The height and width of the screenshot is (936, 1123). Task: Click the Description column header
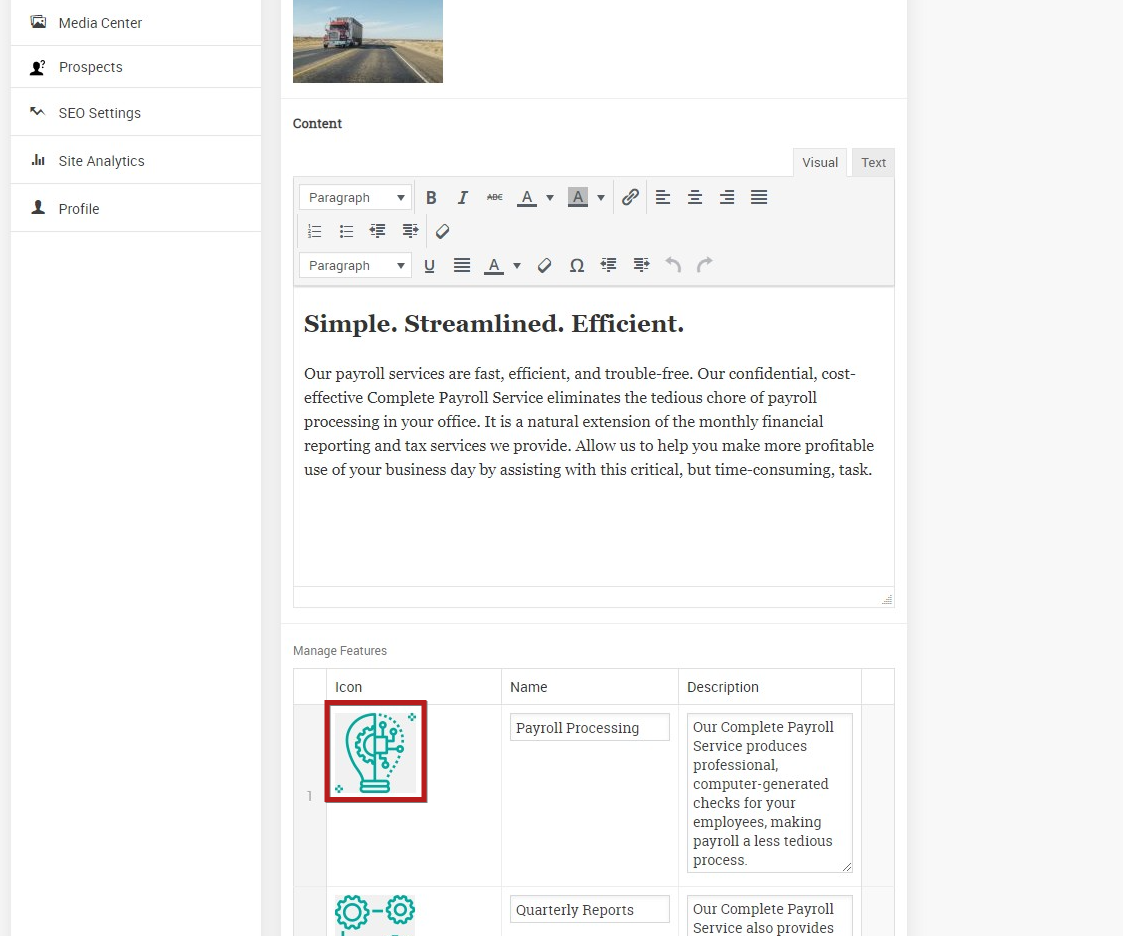[723, 687]
